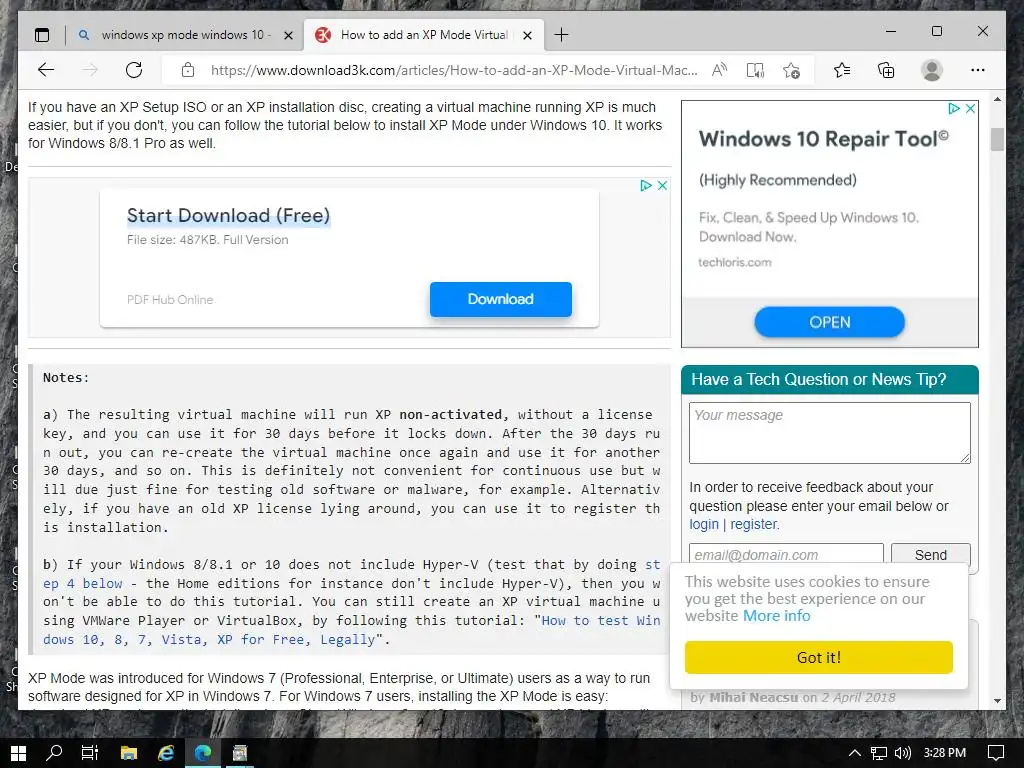Click the address bar URL
This screenshot has height=768, width=1024.
pos(453,70)
